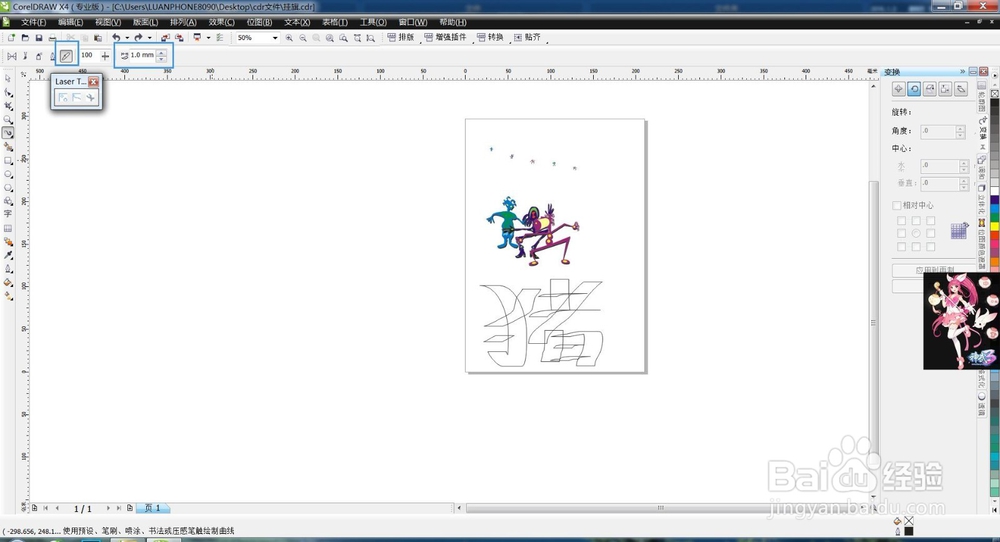
Task: Pick the yellow swatch in color palette
Action: click(994, 228)
